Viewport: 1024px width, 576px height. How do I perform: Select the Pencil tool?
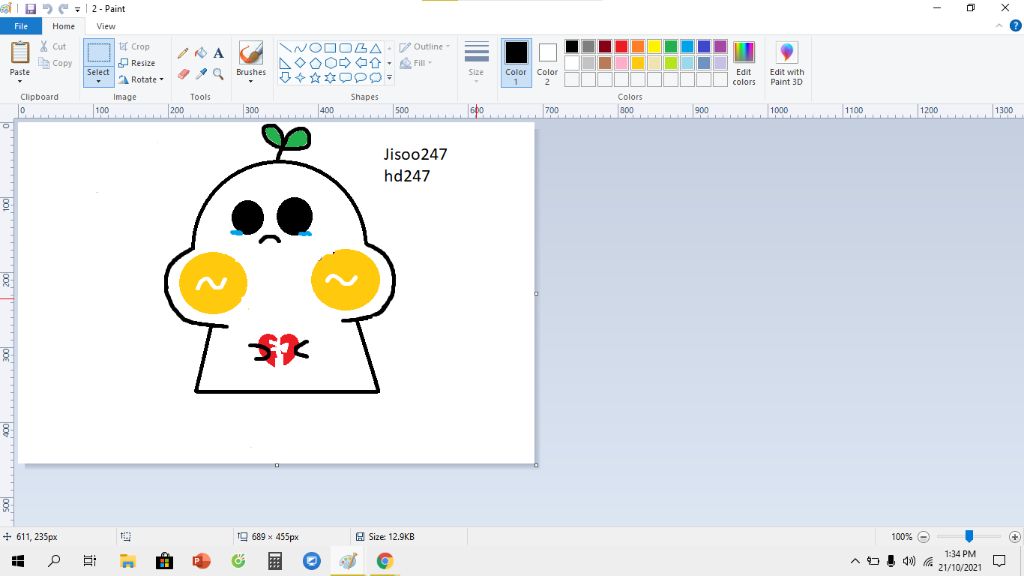coord(183,54)
